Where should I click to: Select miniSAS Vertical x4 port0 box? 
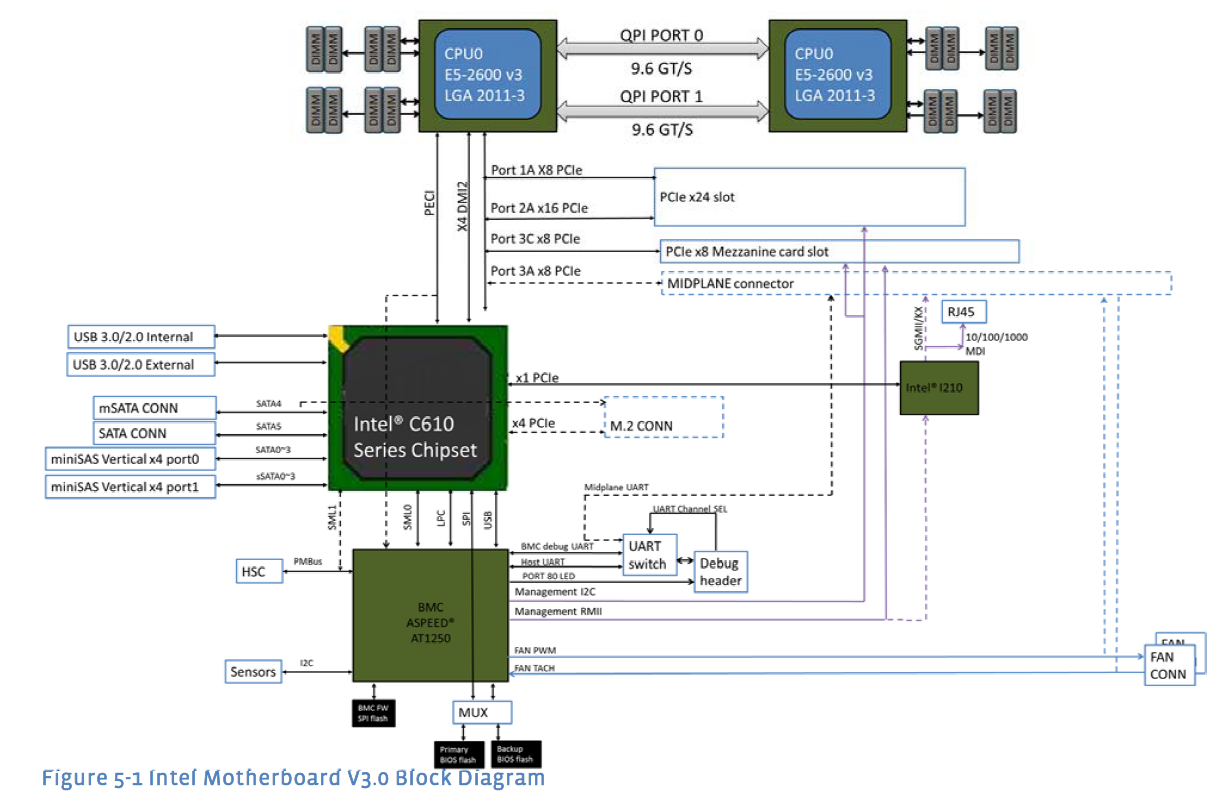coord(130,460)
